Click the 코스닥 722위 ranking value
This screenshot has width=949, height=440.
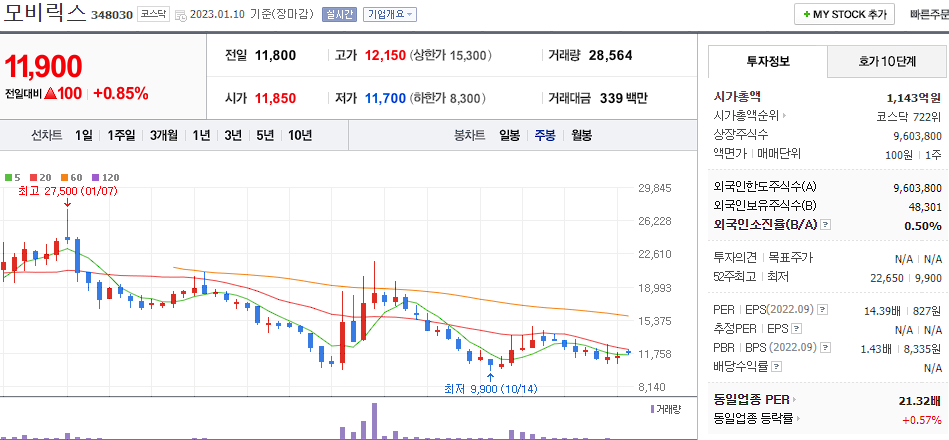(x=909, y=117)
